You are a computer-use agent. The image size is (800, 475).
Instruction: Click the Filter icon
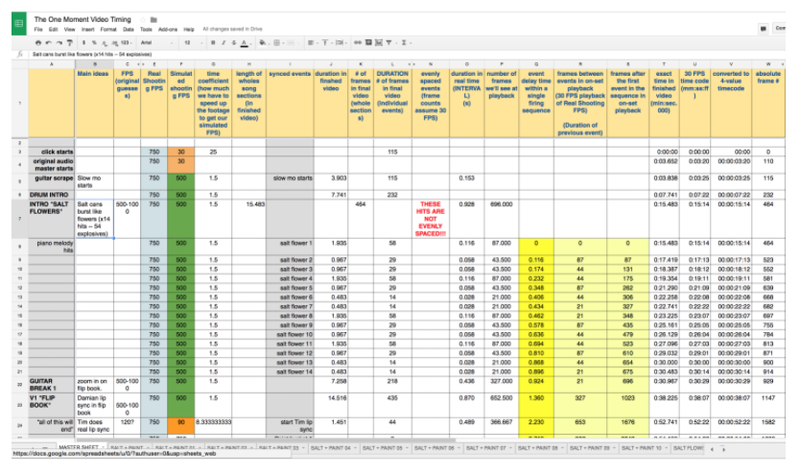[x=389, y=43]
